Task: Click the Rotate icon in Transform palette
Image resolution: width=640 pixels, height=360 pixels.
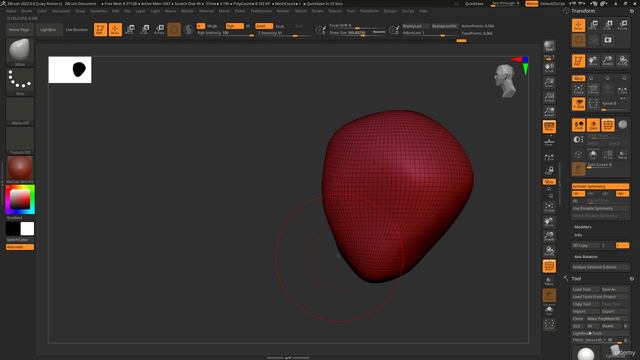Action: 622,25
